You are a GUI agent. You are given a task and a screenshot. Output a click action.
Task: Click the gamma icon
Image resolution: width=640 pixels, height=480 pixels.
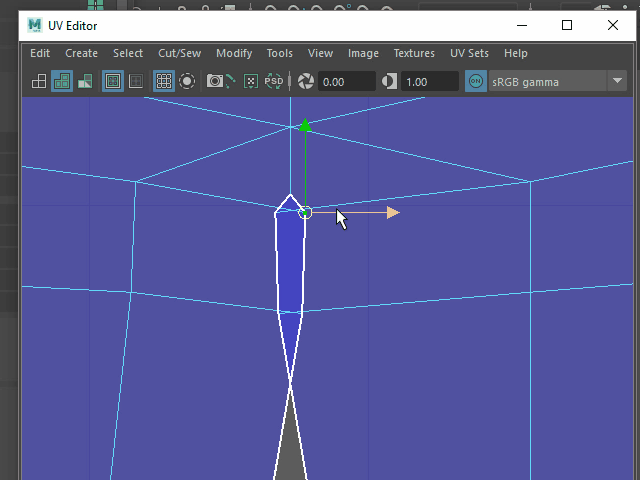tap(389, 82)
